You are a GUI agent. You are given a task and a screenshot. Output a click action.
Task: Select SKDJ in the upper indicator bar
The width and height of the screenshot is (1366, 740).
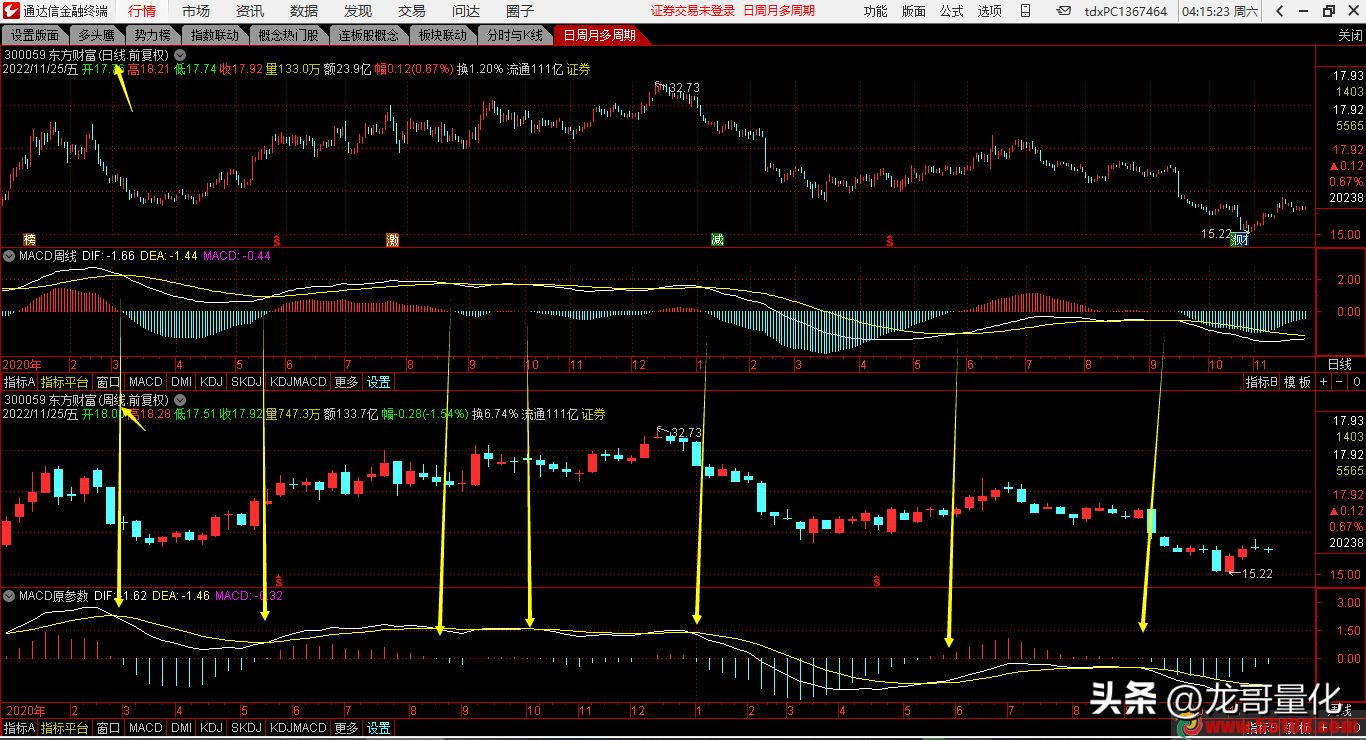pyautogui.click(x=246, y=382)
